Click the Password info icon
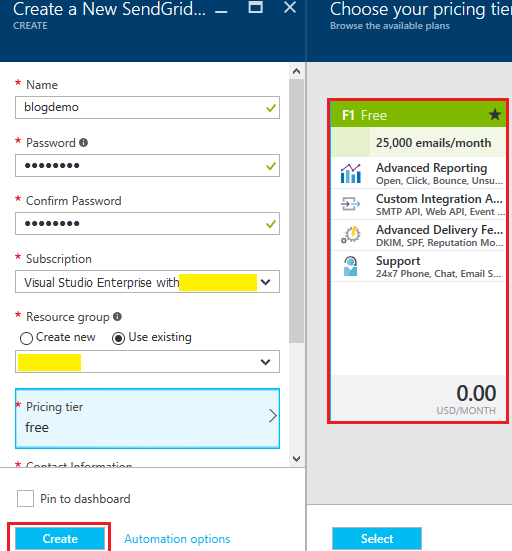The width and height of the screenshot is (512, 551). [x=83, y=143]
